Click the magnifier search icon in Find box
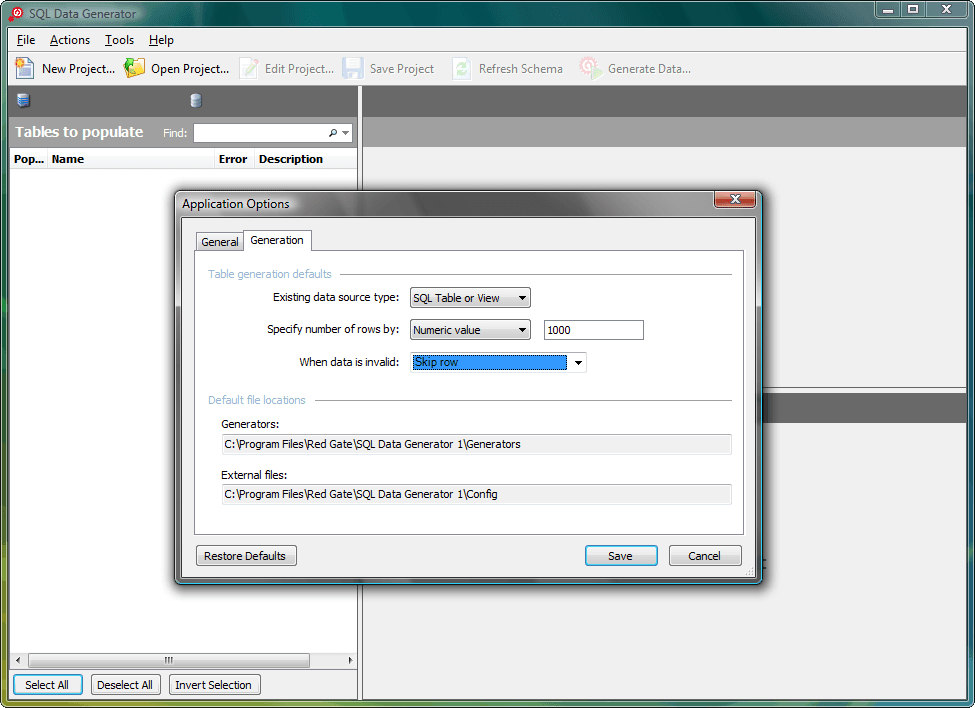The height and width of the screenshot is (708, 975). click(x=333, y=132)
